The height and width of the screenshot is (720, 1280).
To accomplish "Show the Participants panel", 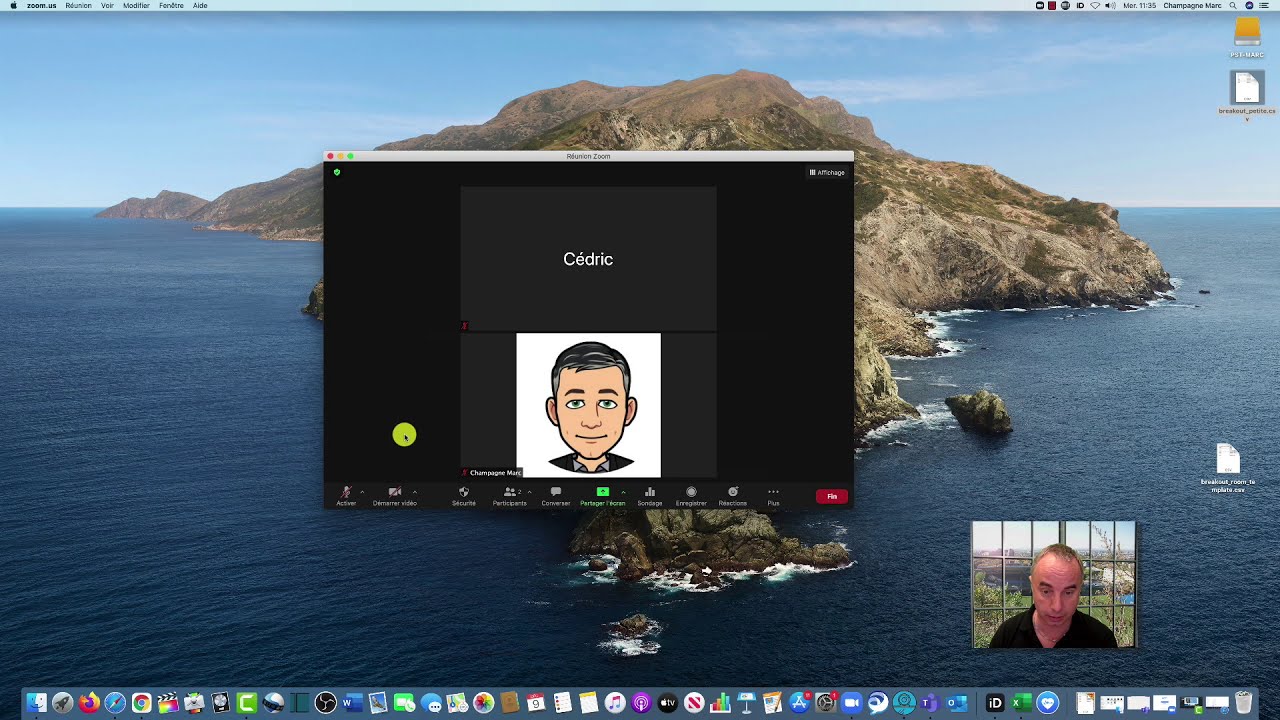I will pos(509,496).
